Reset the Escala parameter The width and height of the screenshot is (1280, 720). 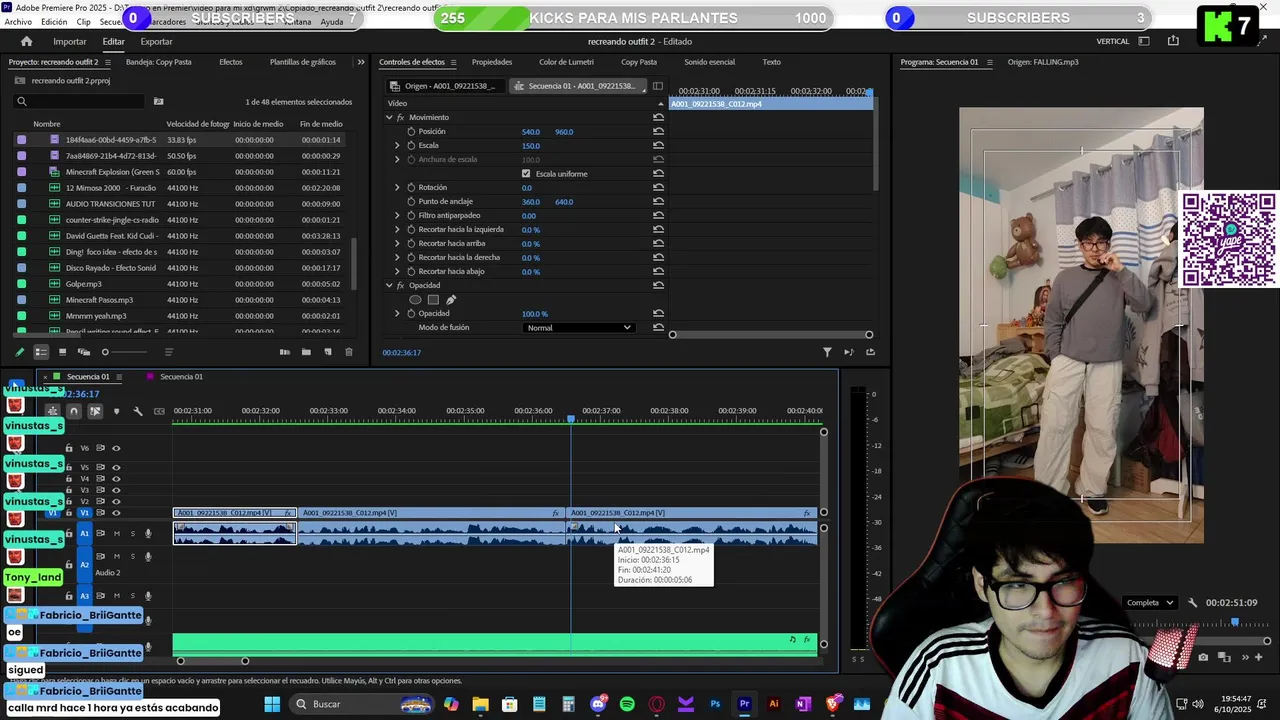coord(658,145)
